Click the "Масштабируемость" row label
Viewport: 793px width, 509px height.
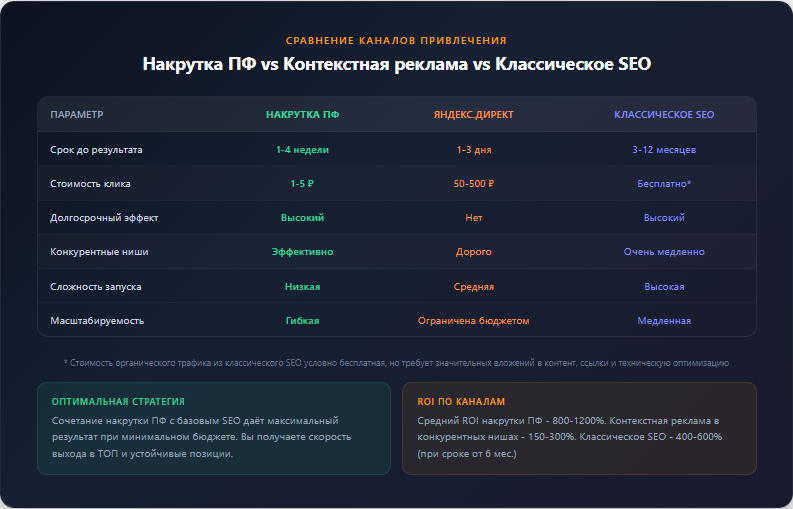coord(97,321)
